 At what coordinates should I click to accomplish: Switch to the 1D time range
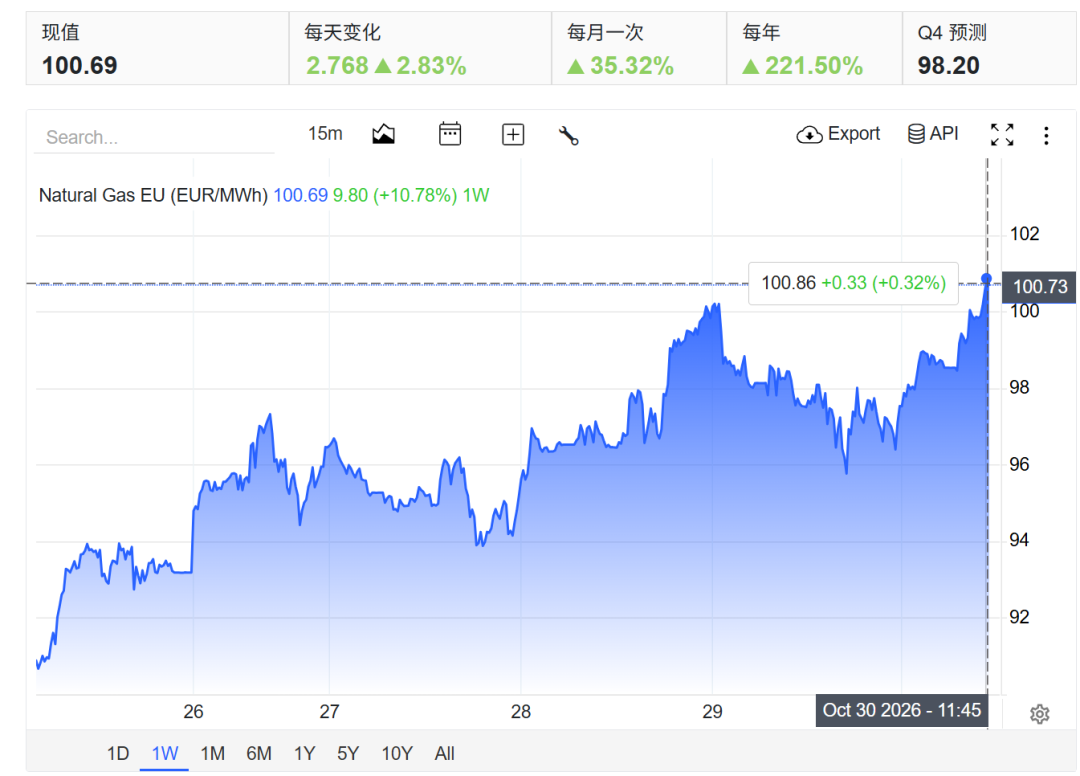click(x=118, y=753)
